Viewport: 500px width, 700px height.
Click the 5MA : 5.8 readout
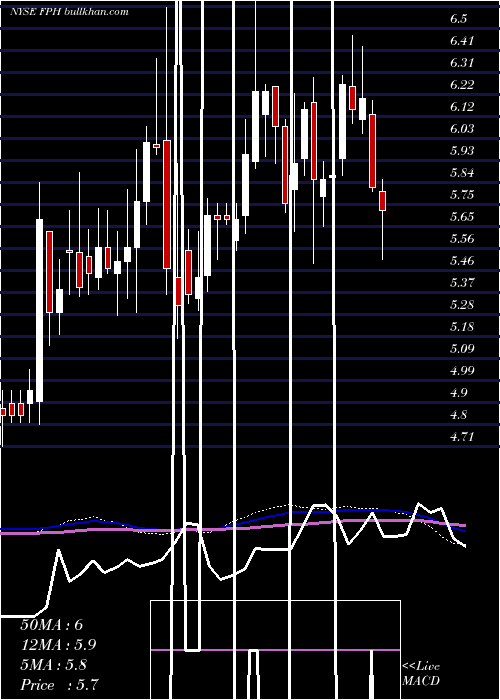pyautogui.click(x=55, y=665)
